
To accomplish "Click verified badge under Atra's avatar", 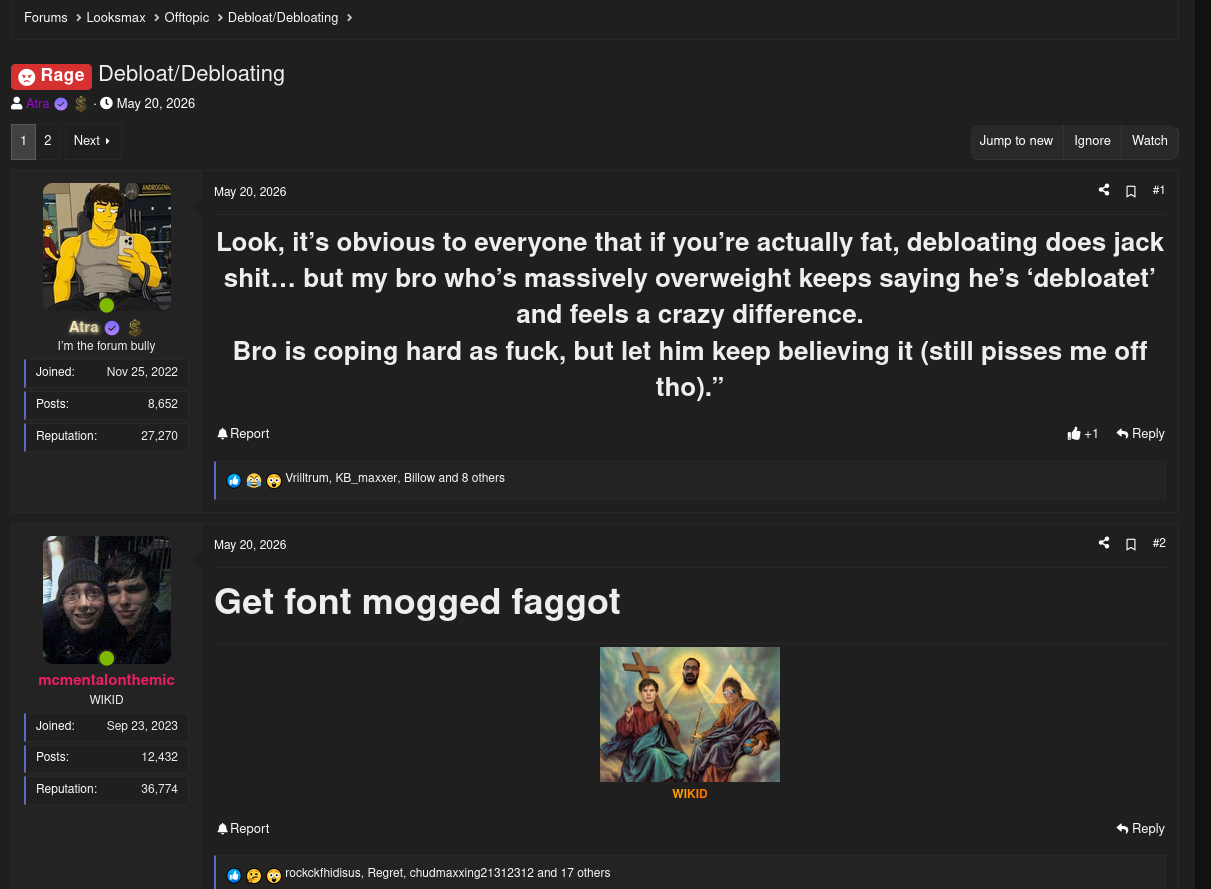I will click(112, 328).
